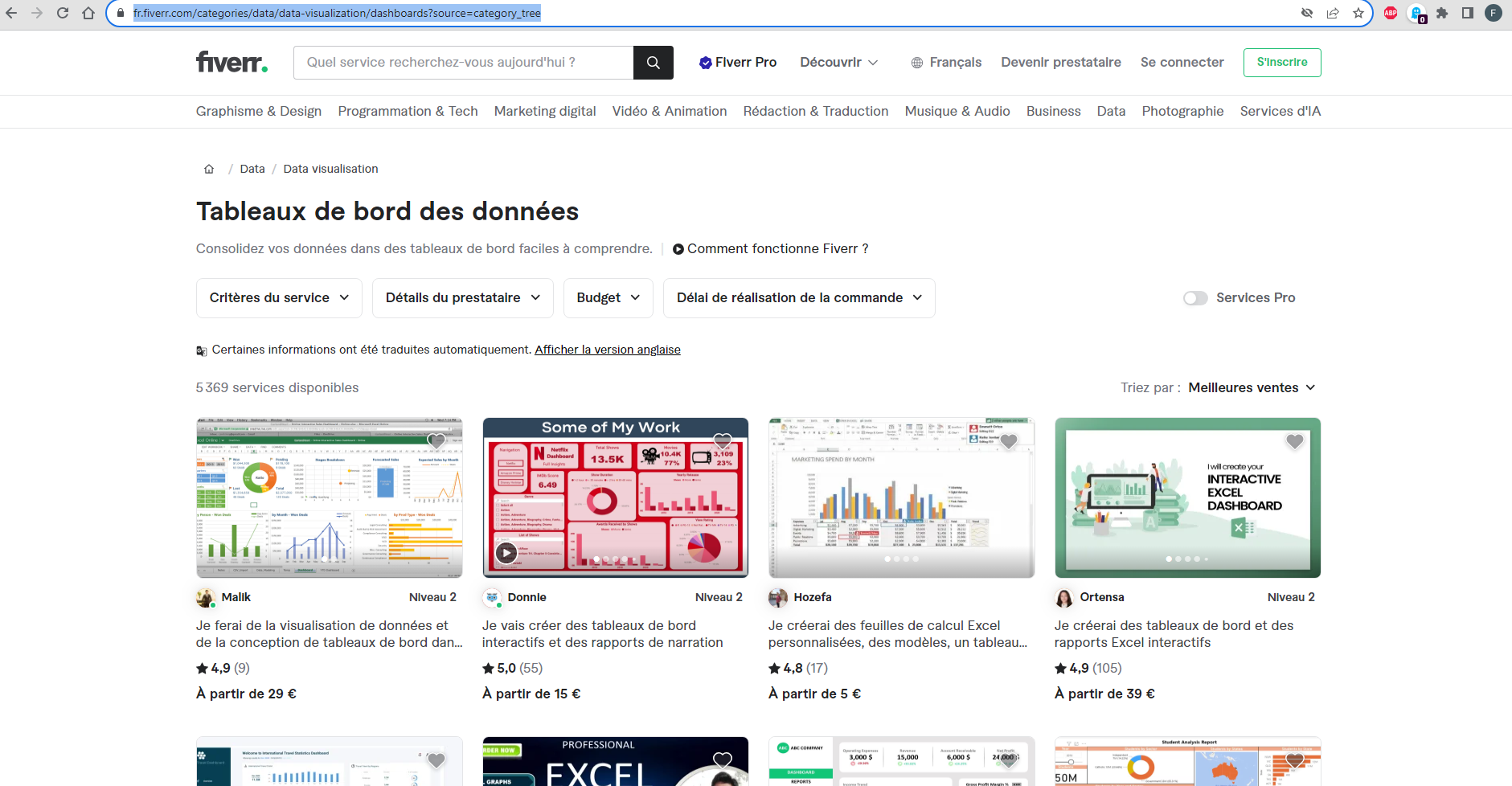Screen dimensions: 1512x786
Task: Select the browser address bar URL
Action: [x=337, y=13]
